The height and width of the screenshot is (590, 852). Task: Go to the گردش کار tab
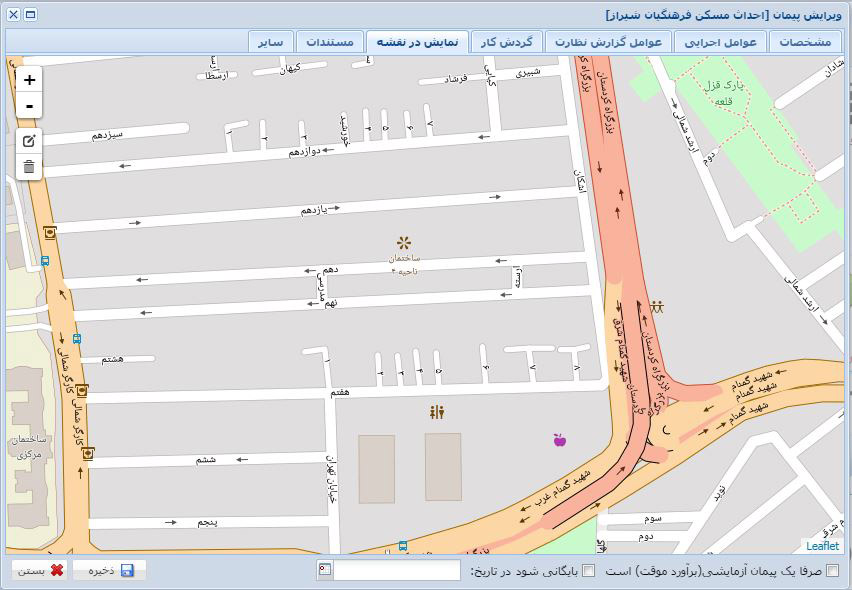coord(506,42)
